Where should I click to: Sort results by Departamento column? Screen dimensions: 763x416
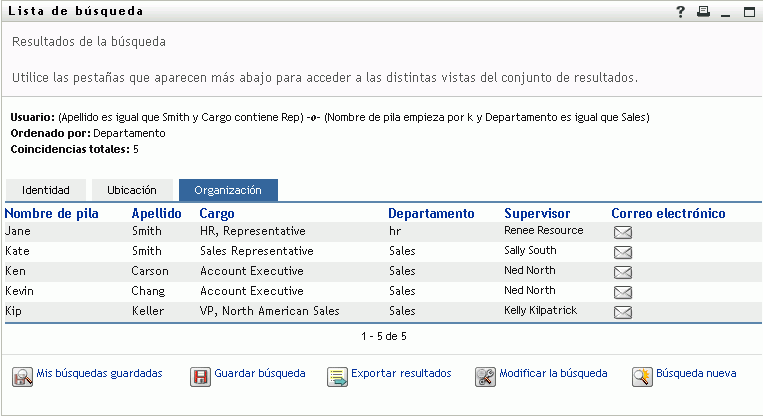click(x=431, y=213)
